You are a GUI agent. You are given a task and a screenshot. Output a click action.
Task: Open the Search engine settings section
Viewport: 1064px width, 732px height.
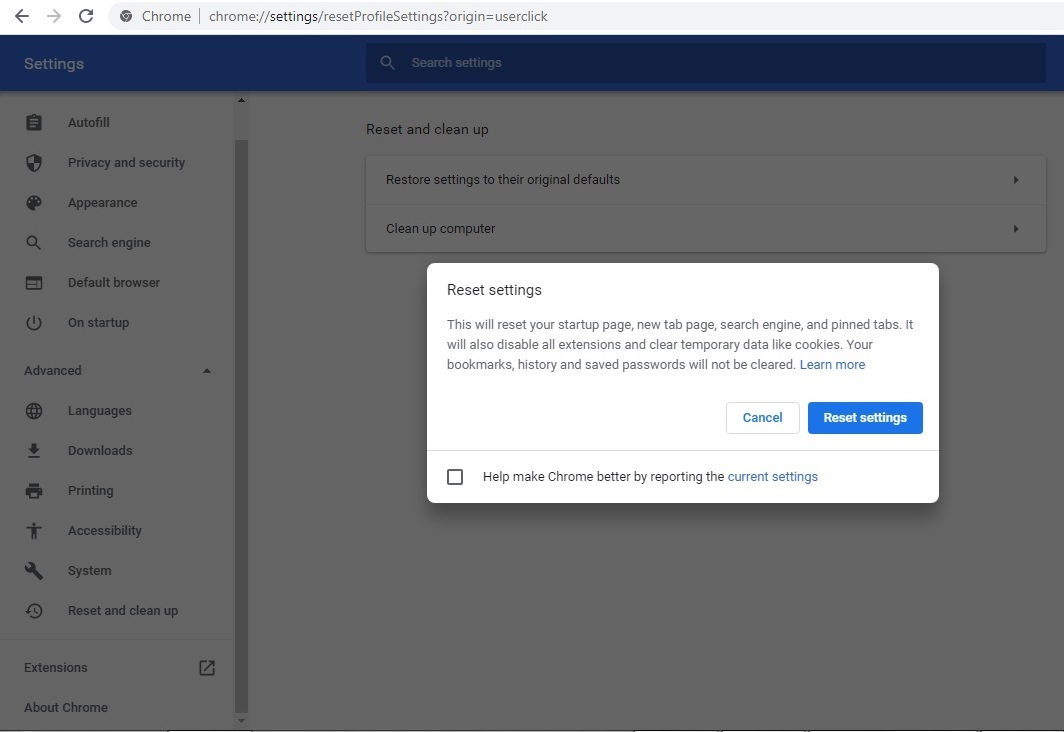coord(109,243)
